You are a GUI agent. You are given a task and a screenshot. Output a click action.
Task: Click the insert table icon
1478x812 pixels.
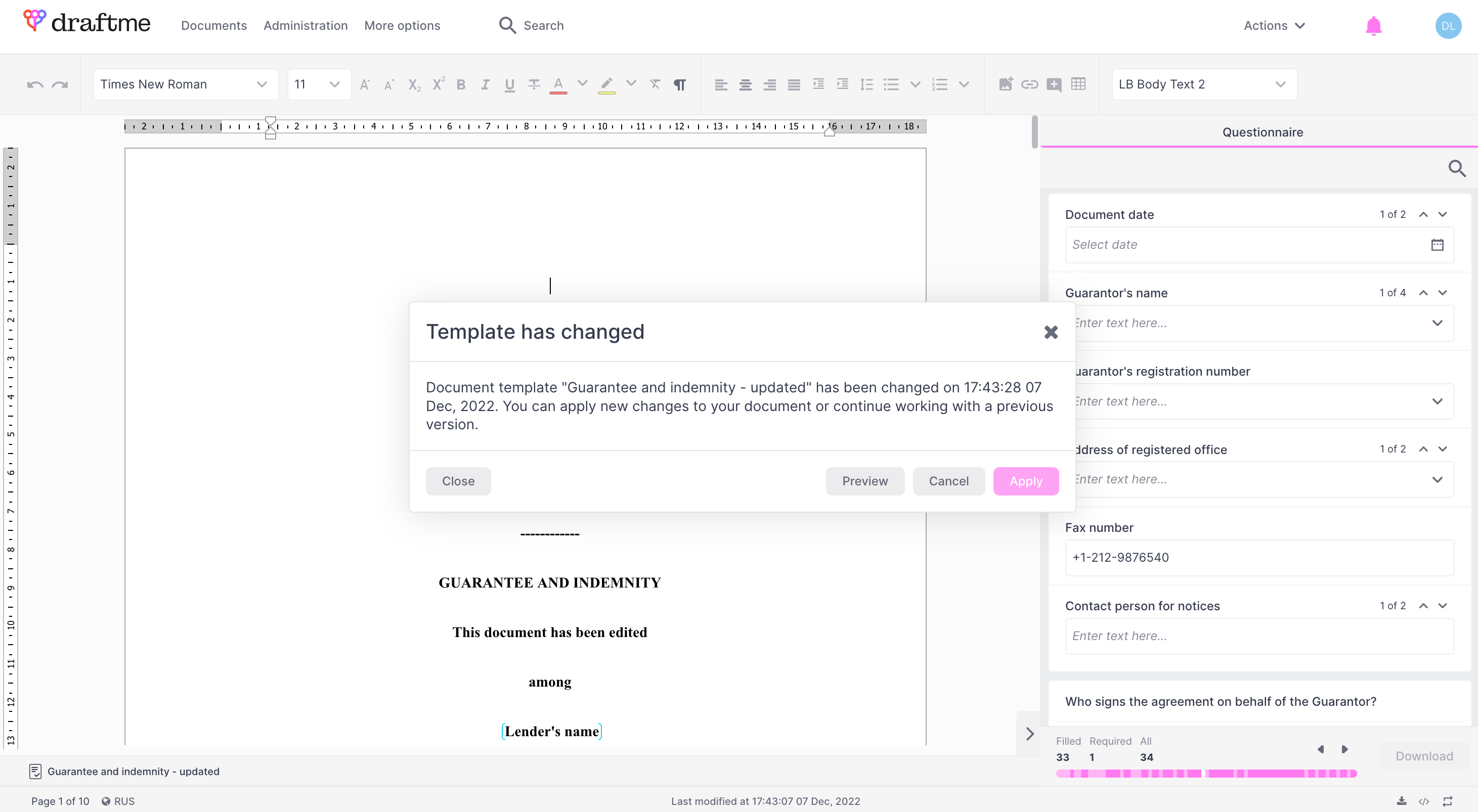(1078, 84)
